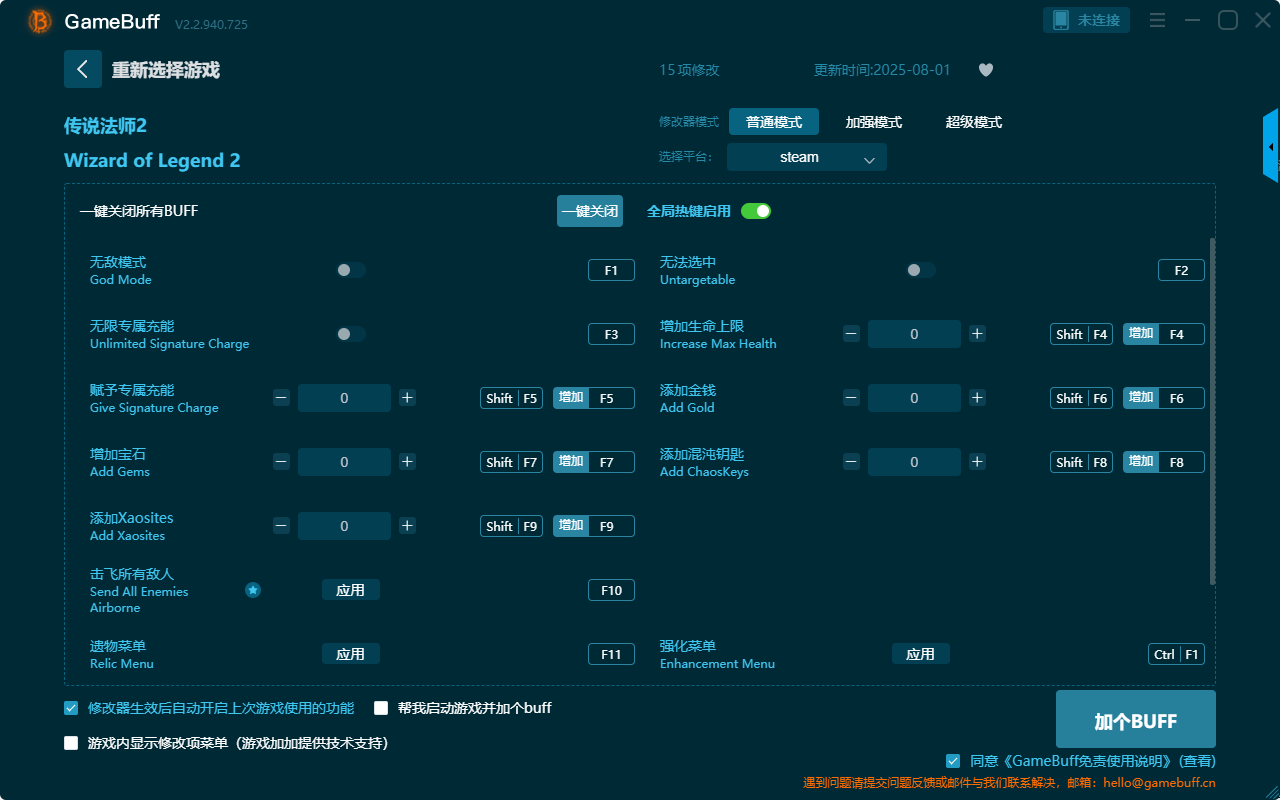Image resolution: width=1280 pixels, height=800 pixels.
Task: Click the 更新时间:2025-08-01 text
Action: pos(882,70)
